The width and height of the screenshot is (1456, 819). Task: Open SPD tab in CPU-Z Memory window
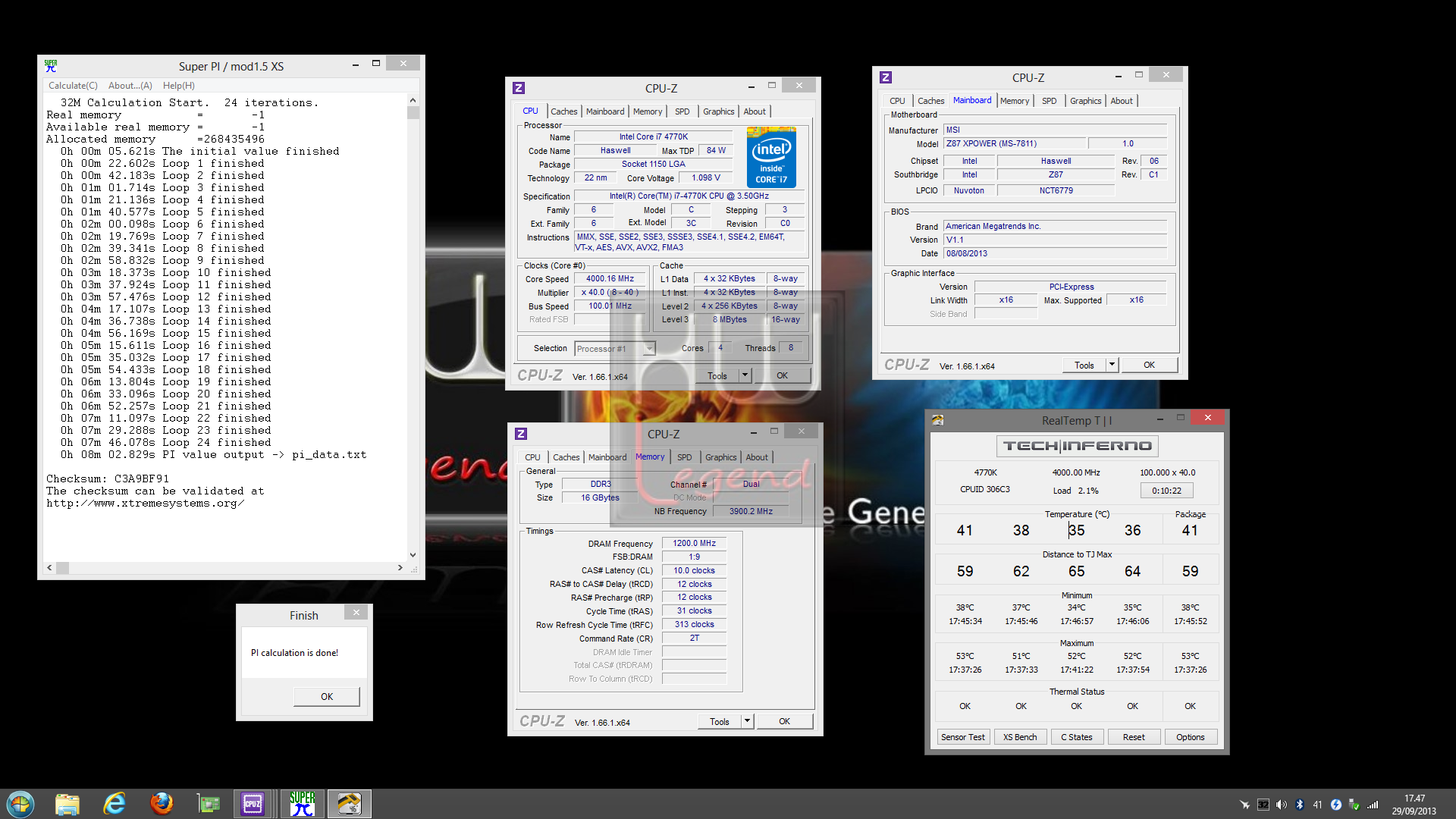685,457
